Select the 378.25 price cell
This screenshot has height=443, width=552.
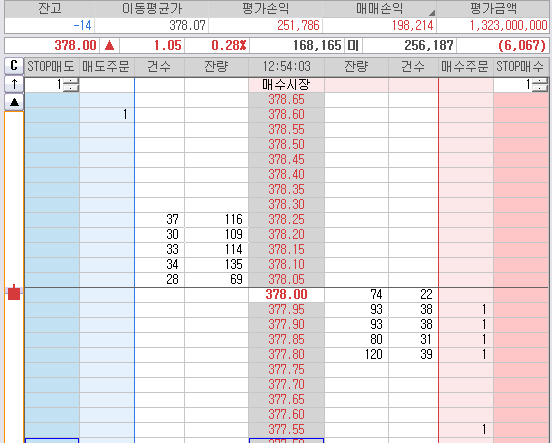[x=286, y=220]
